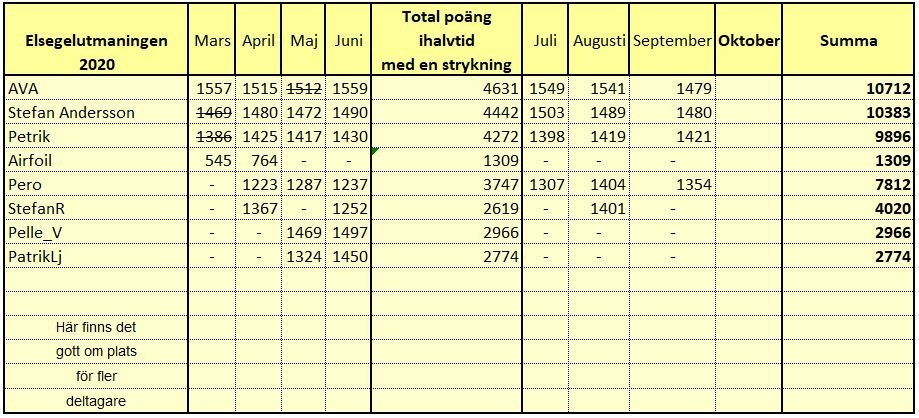Click the Oktober column header
Screen dimensions: 919x418
748,40
